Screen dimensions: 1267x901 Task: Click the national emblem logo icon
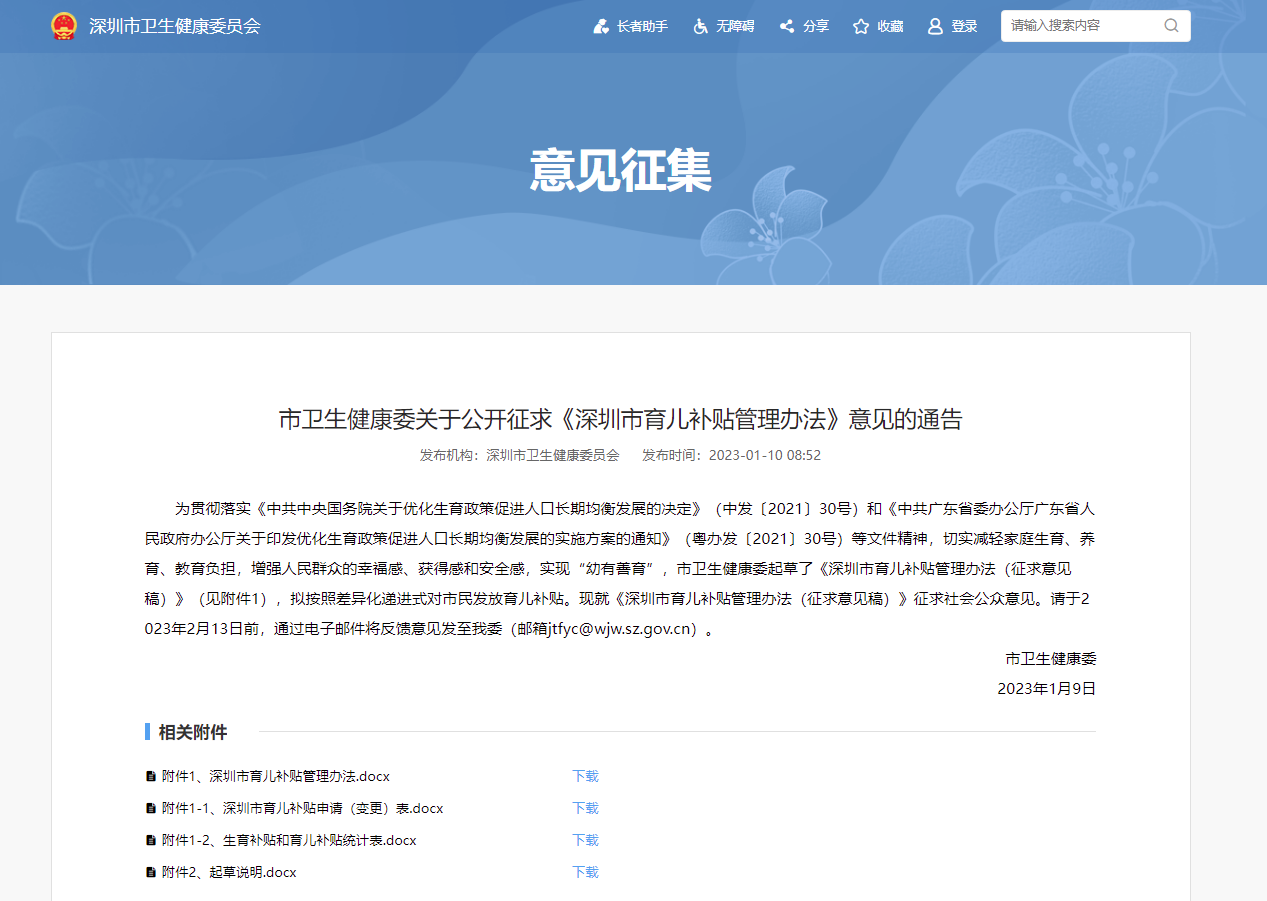(64, 26)
